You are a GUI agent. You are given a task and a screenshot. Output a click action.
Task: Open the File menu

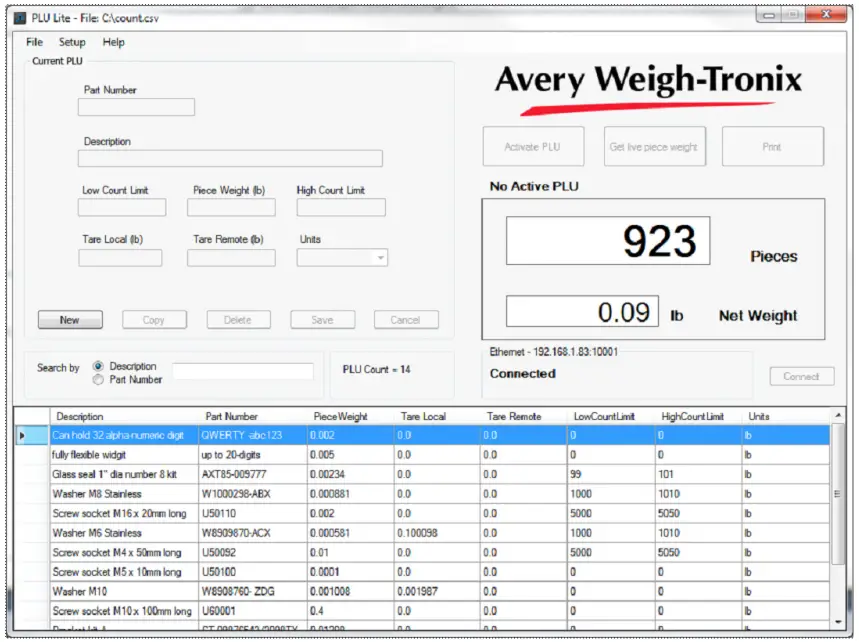tap(33, 42)
